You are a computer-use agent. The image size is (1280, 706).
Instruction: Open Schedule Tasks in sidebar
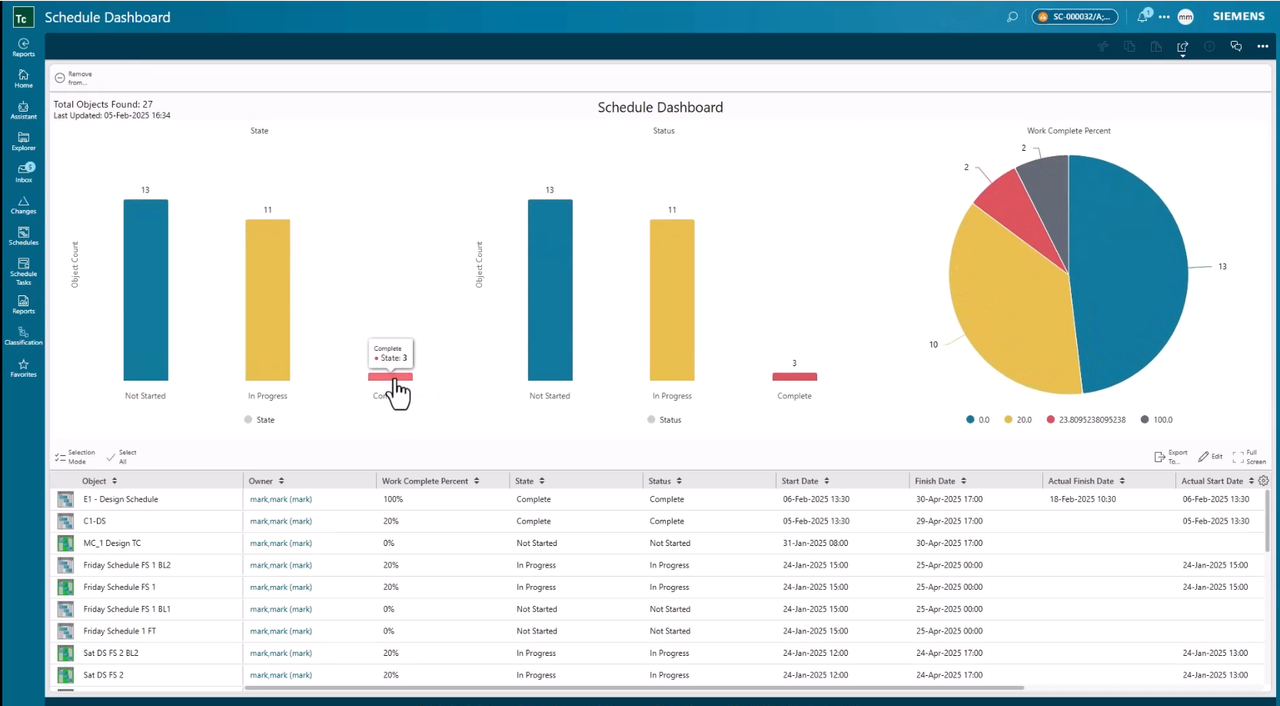coord(23,271)
